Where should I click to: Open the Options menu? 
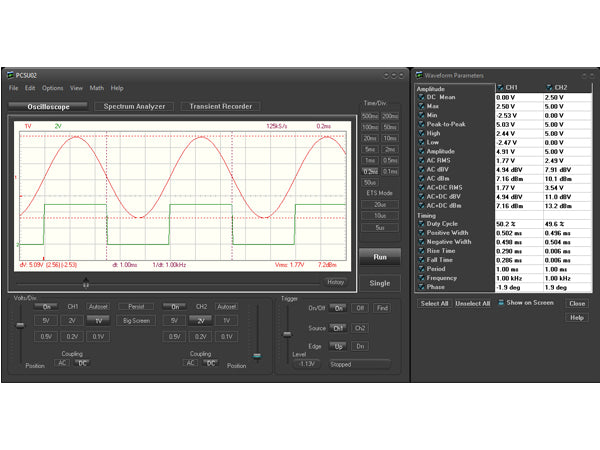[x=52, y=88]
